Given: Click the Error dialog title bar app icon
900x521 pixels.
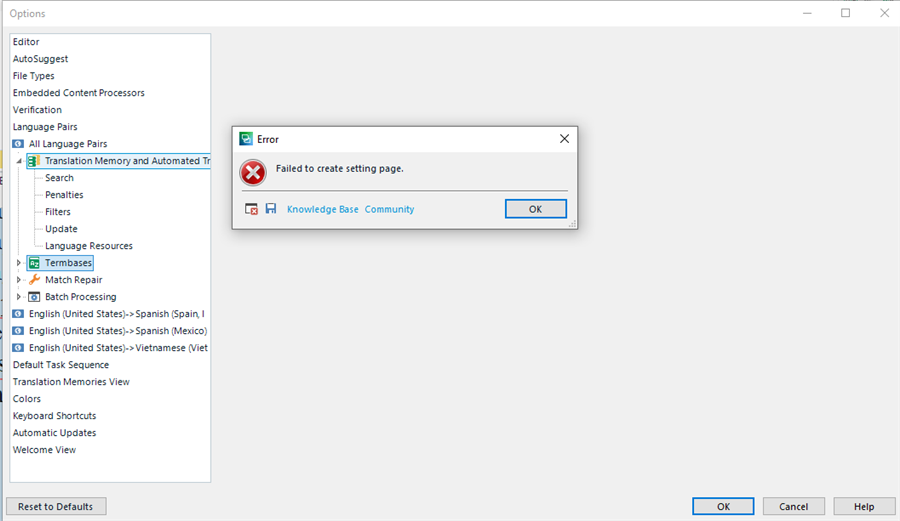Looking at the screenshot, I should pyautogui.click(x=246, y=139).
